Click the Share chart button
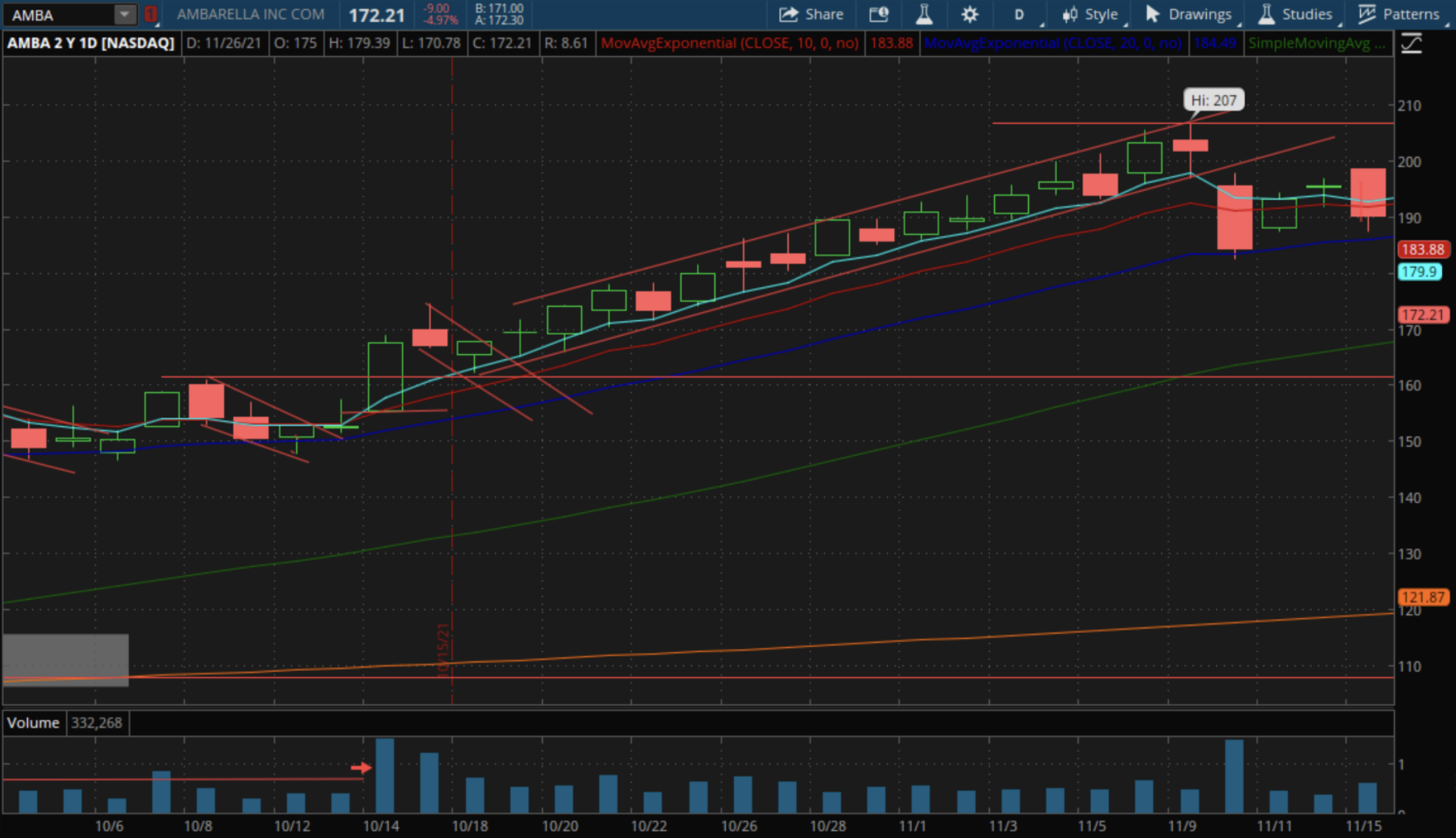1456x838 pixels. (811, 14)
